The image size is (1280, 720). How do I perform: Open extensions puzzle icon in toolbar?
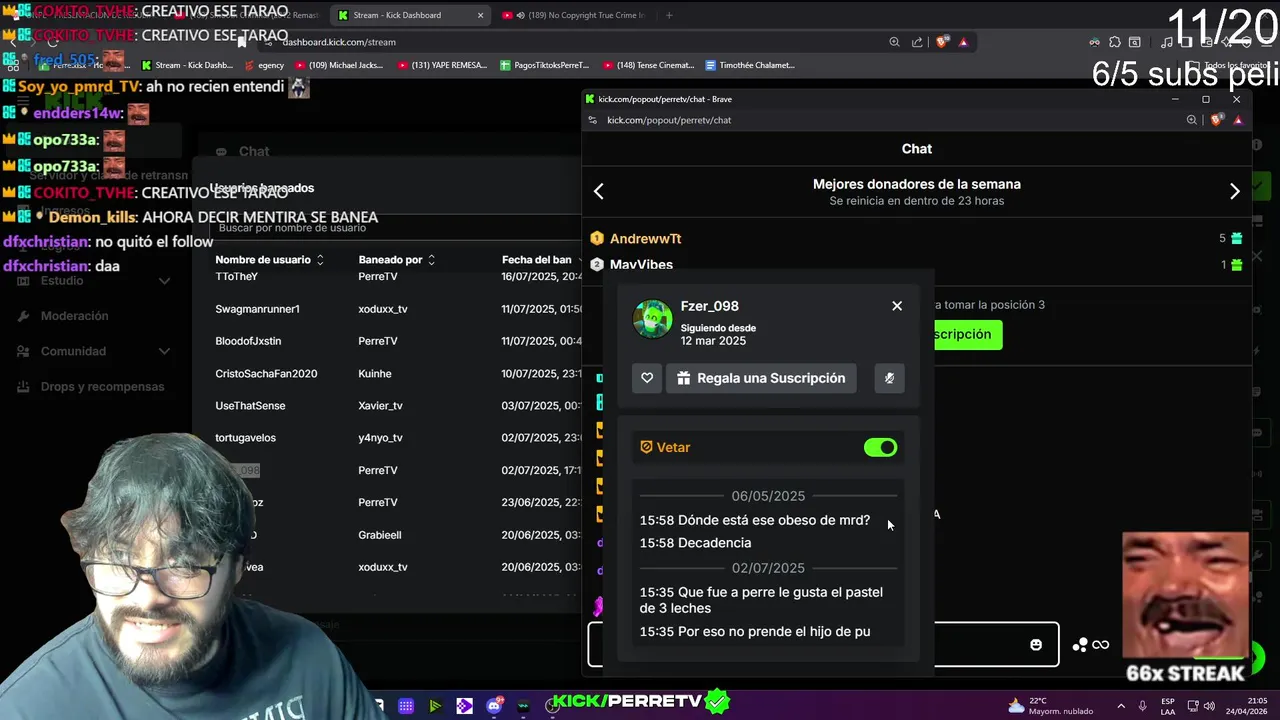[1114, 42]
